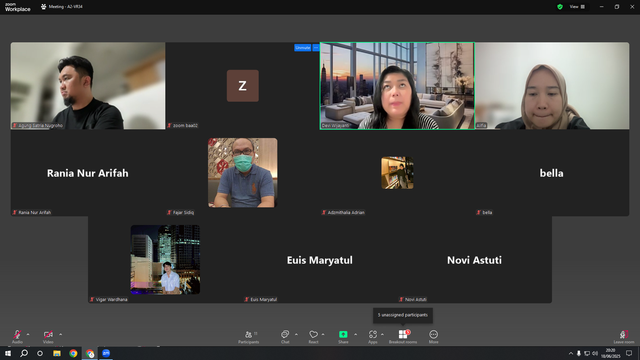Open the More toolbar menu
The image size is (640, 360).
point(433,337)
